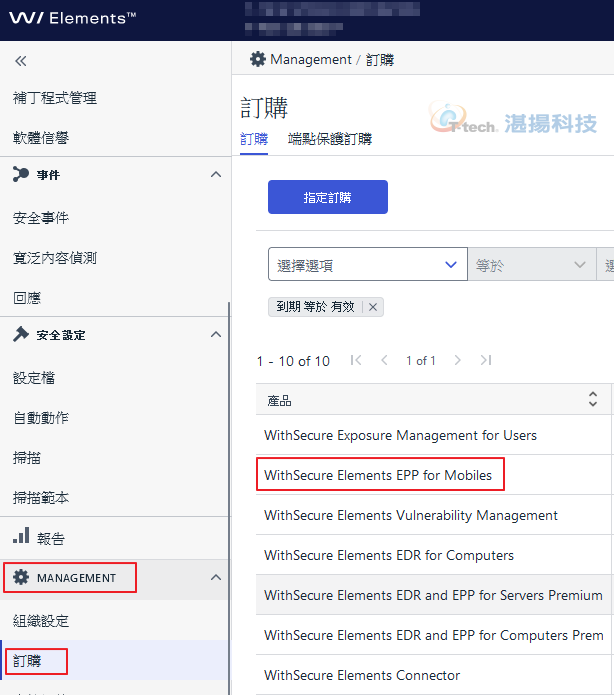Click the 事件 section icon
This screenshot has height=695, width=614.
point(20,174)
